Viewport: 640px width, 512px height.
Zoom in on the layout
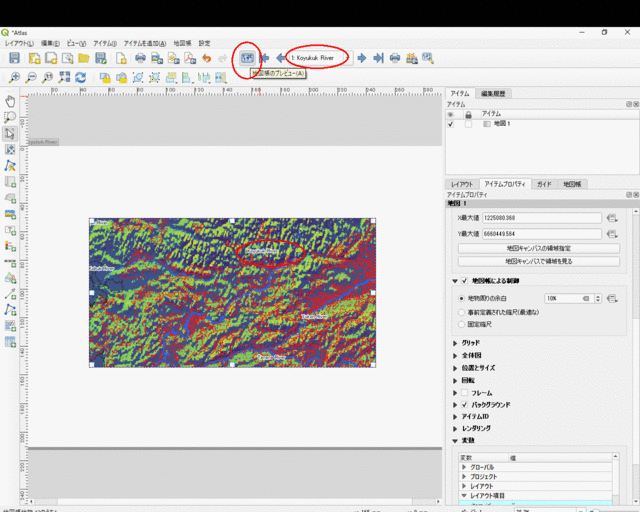tap(14, 77)
